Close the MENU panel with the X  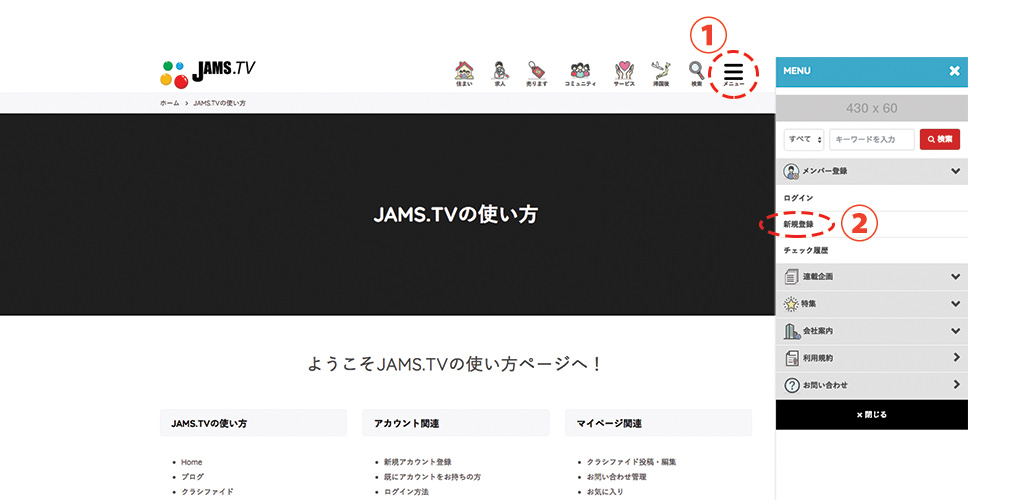(x=954, y=70)
